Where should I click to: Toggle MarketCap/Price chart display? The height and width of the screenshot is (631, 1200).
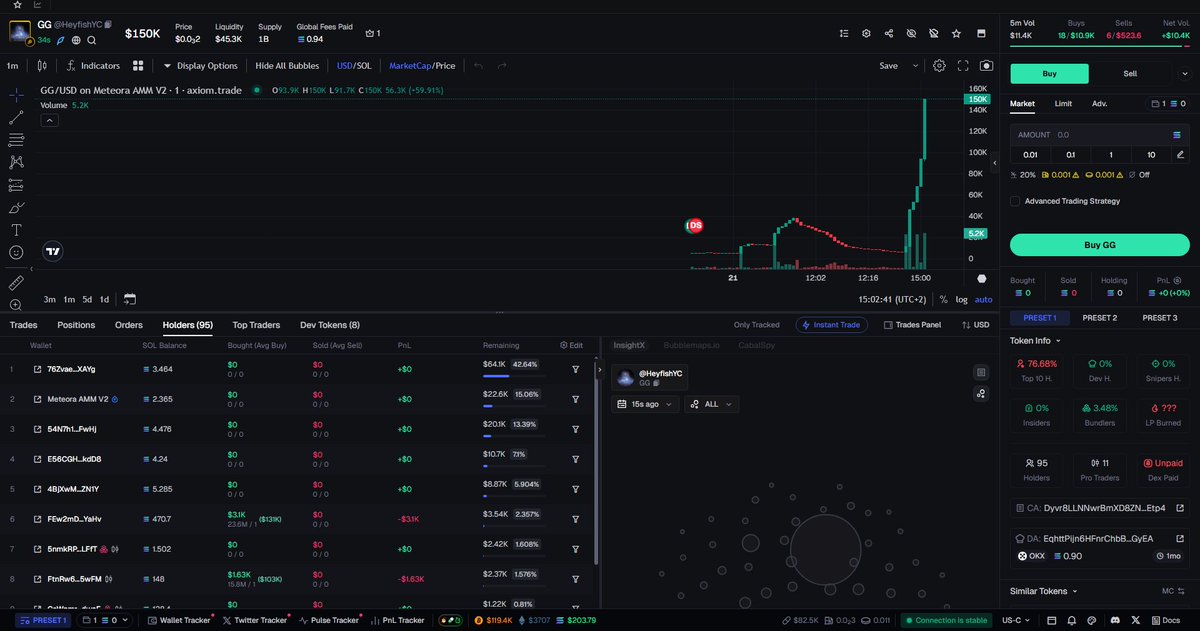coord(422,66)
